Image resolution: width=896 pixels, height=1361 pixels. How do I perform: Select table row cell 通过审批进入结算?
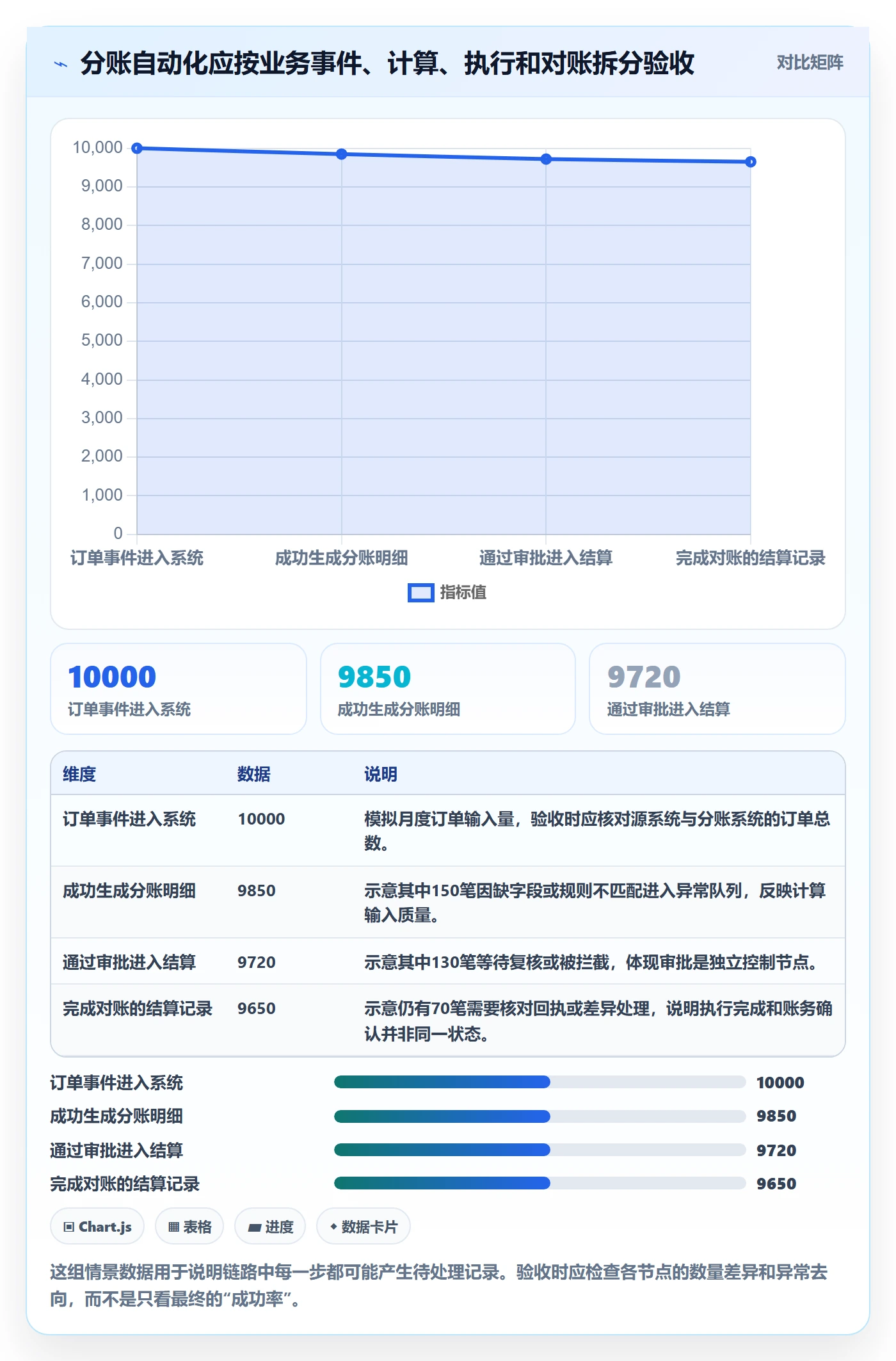pos(129,963)
